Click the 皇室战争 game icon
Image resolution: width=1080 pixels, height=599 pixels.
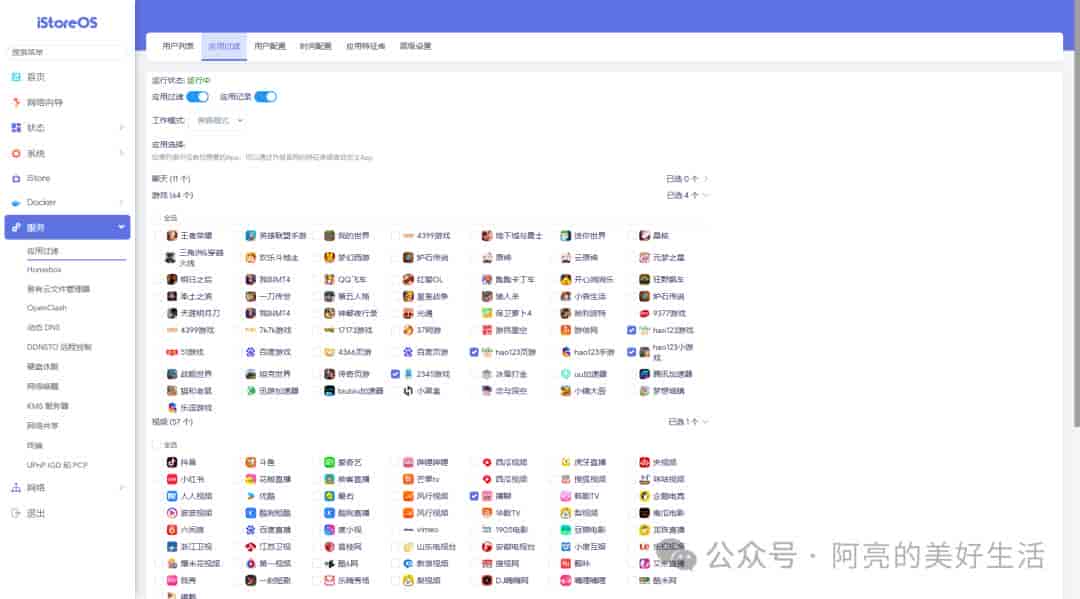click(x=408, y=296)
